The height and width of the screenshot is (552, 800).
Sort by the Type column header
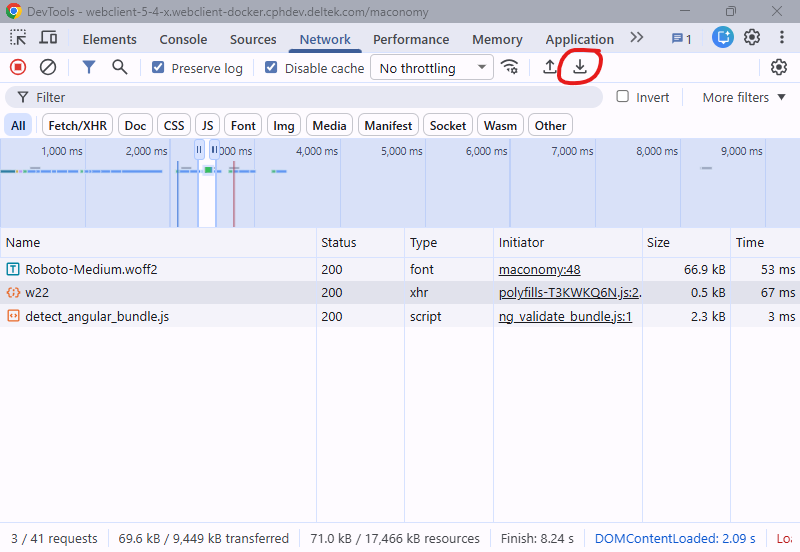[x=449, y=242]
